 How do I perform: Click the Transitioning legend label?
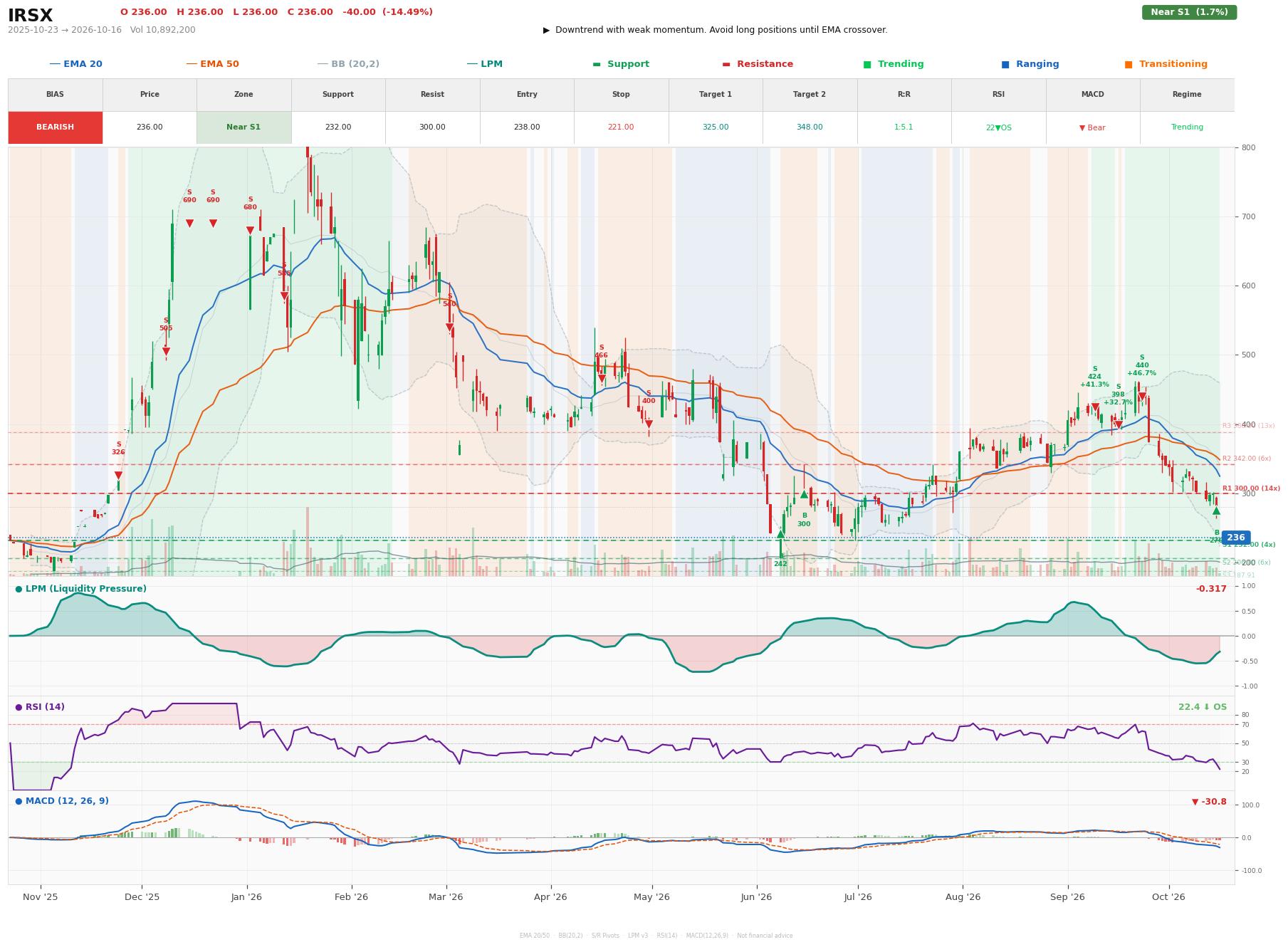[x=1173, y=64]
